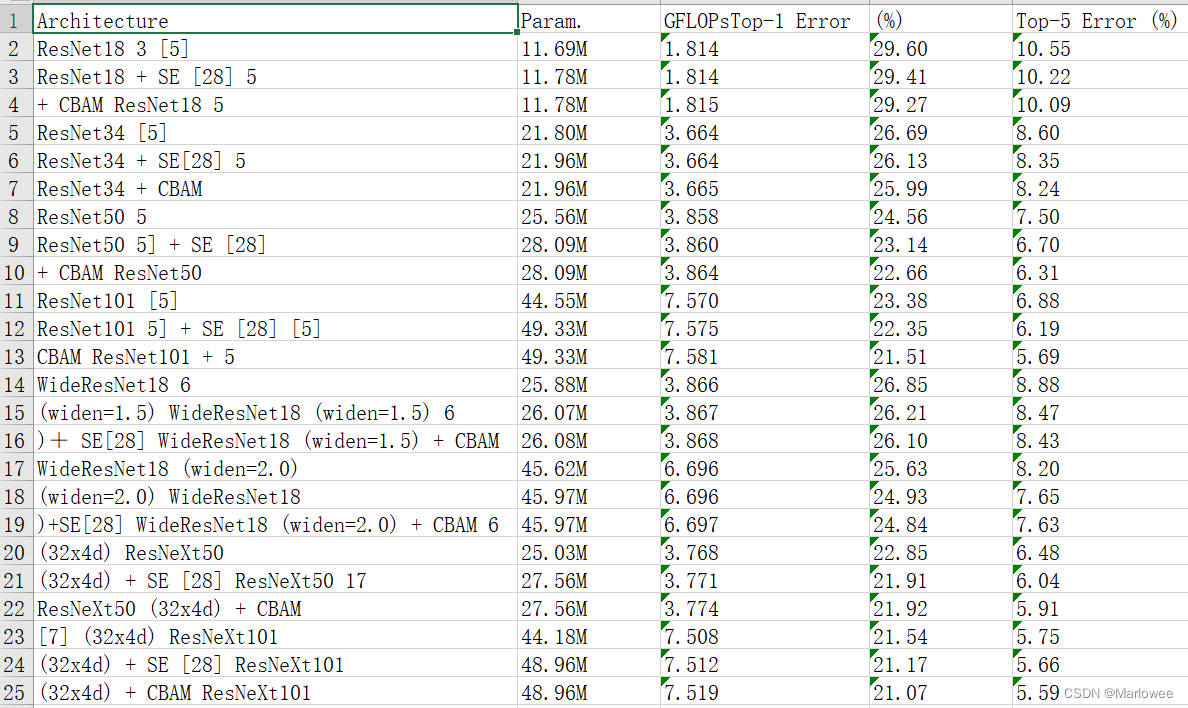Select the Param. value 44.18M
The image size is (1188, 708).
pyautogui.click(x=589, y=637)
